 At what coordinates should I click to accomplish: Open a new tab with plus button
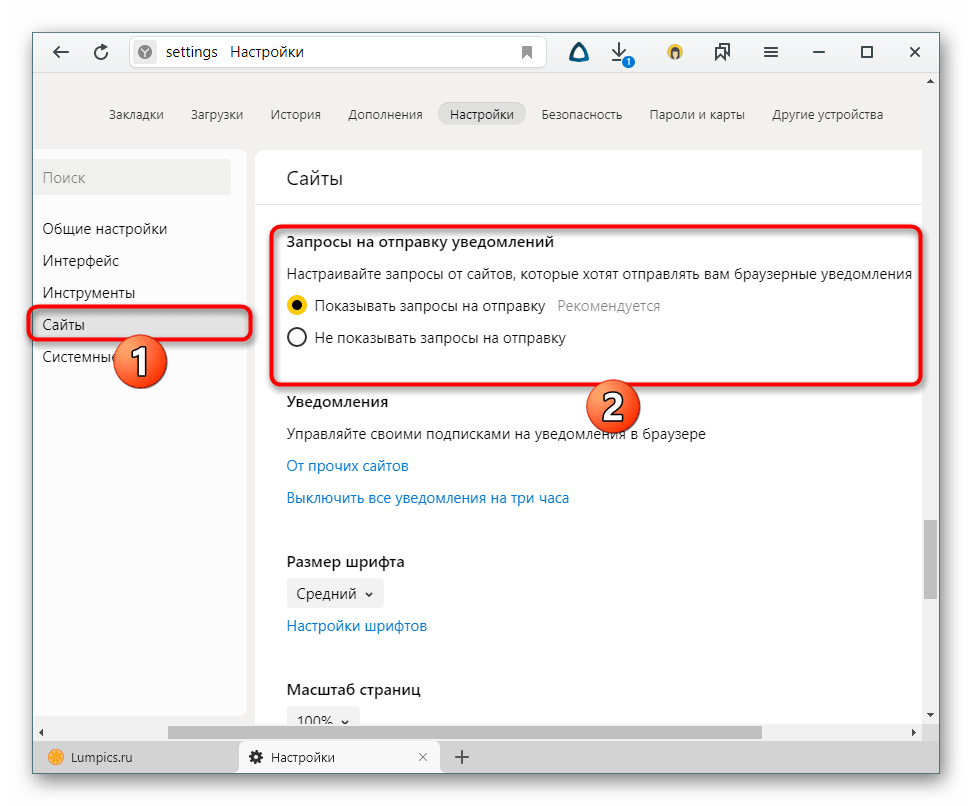(462, 757)
